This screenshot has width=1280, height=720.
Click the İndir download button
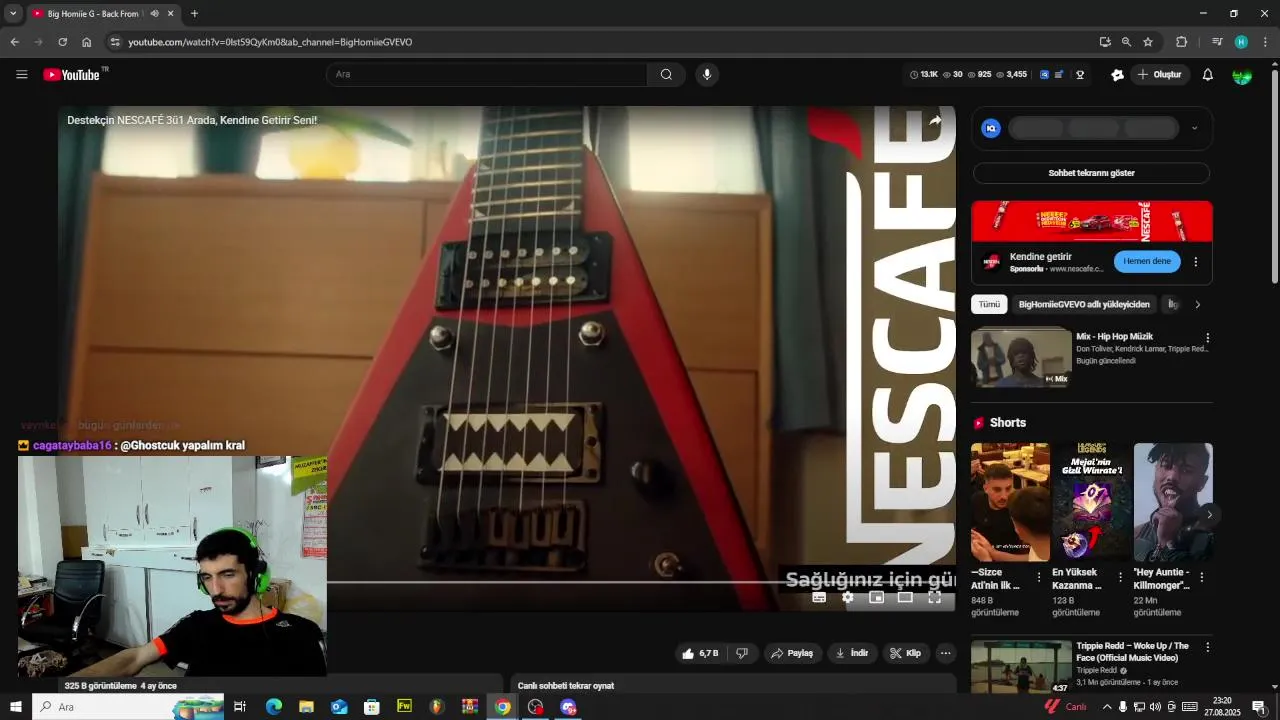pos(853,653)
